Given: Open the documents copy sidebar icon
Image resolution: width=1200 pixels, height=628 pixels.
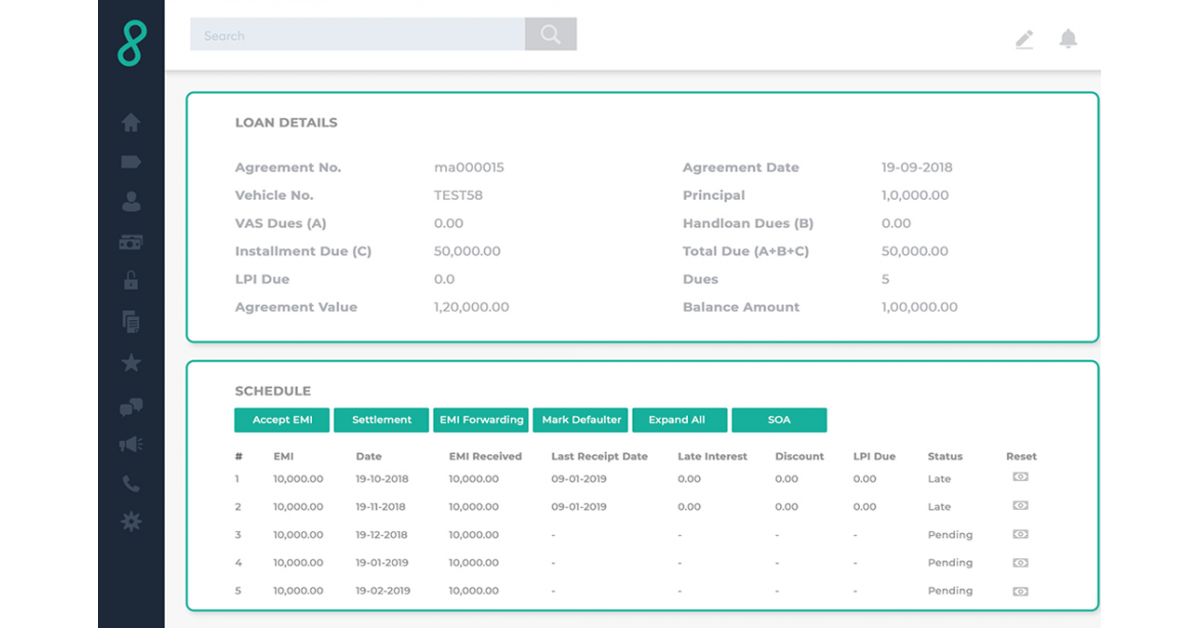Looking at the screenshot, I should click(x=131, y=321).
